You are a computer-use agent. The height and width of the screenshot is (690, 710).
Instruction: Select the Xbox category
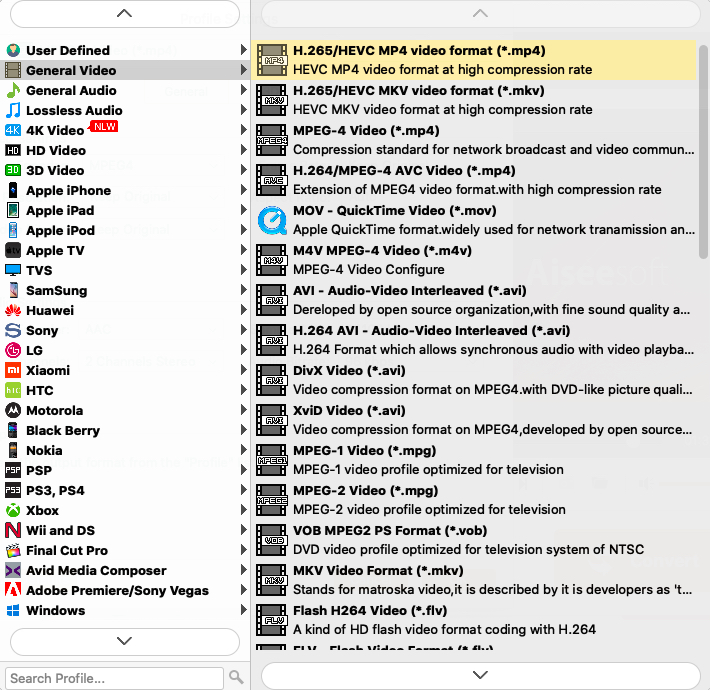[125, 510]
